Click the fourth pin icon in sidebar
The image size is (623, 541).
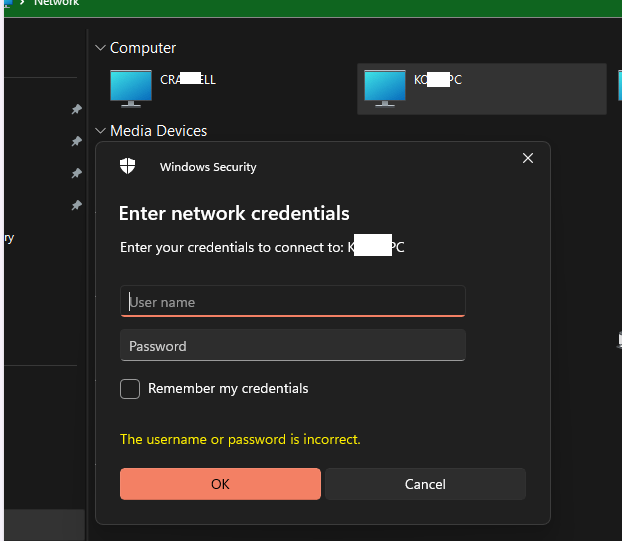point(76,205)
